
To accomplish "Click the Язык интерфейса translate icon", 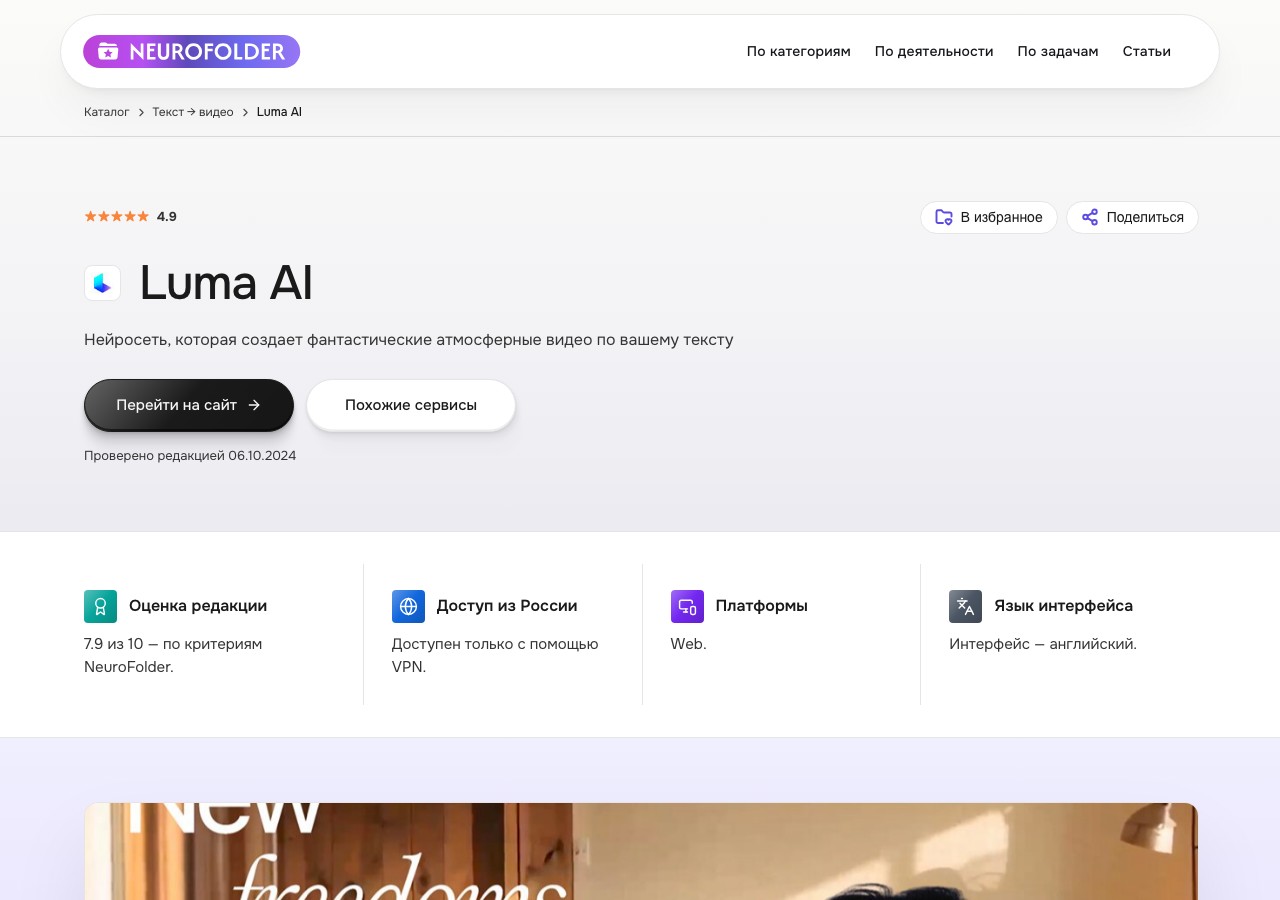I will coord(965,606).
